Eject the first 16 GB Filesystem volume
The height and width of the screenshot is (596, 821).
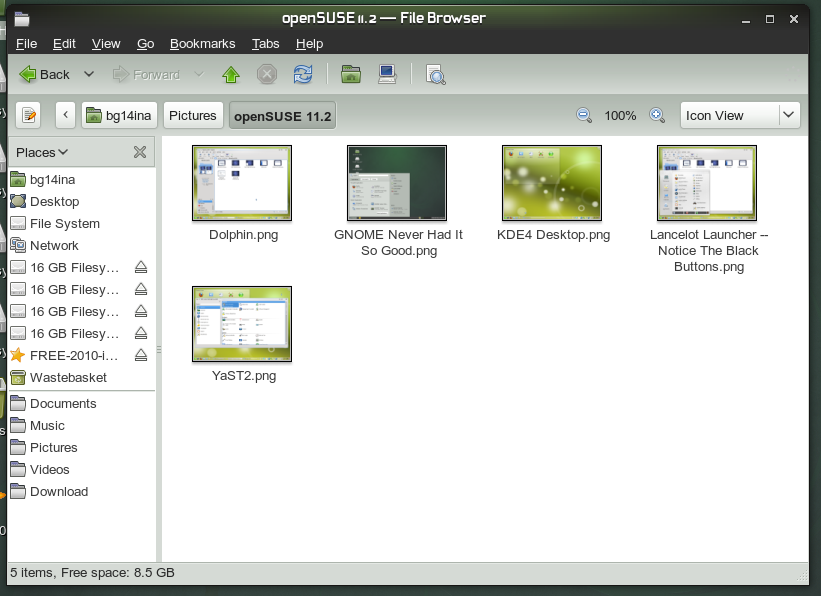point(141,267)
